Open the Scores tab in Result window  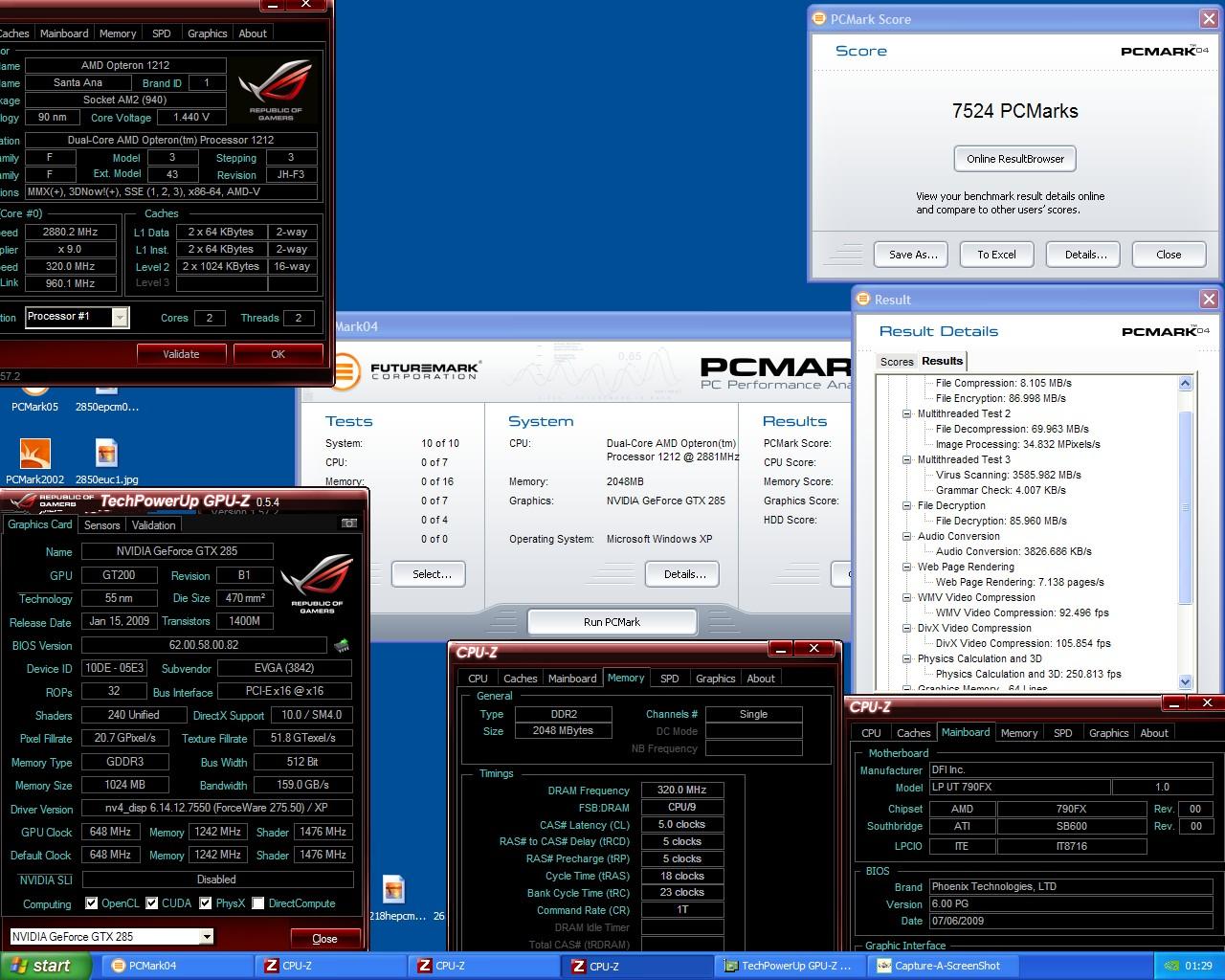point(897,362)
